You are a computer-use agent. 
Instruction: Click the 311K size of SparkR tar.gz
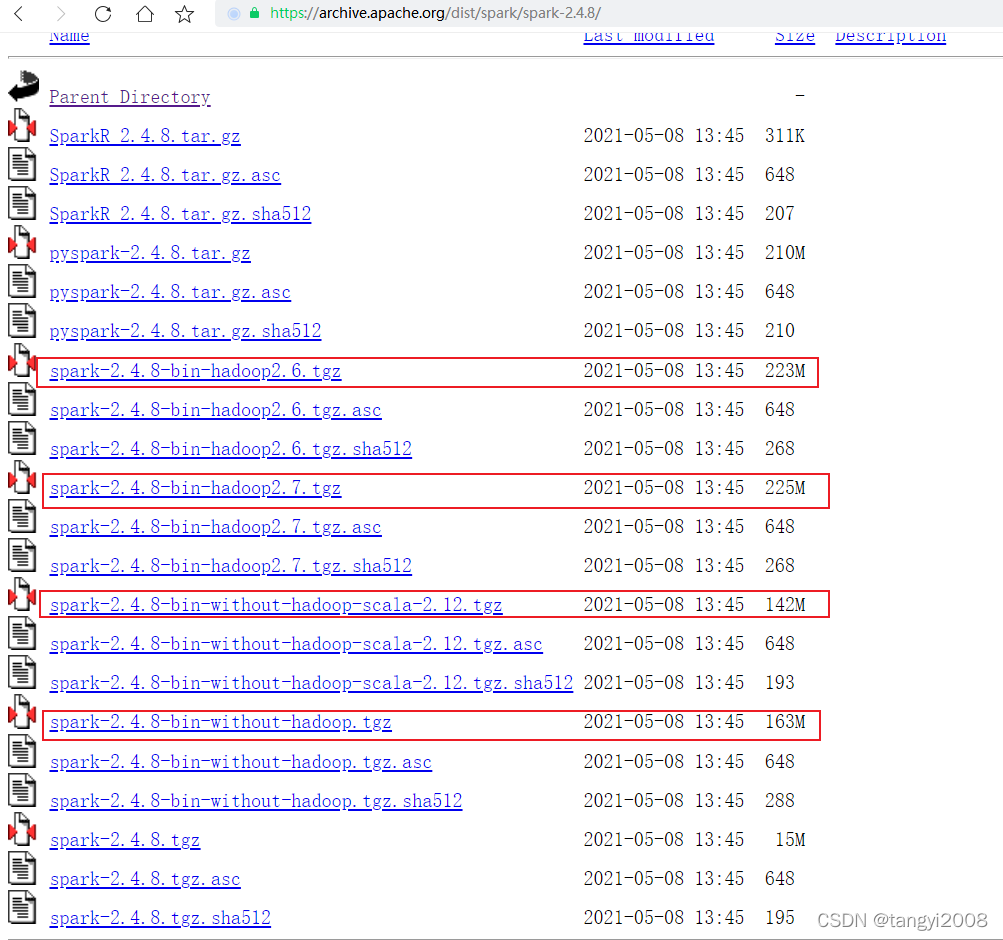[x=785, y=136]
